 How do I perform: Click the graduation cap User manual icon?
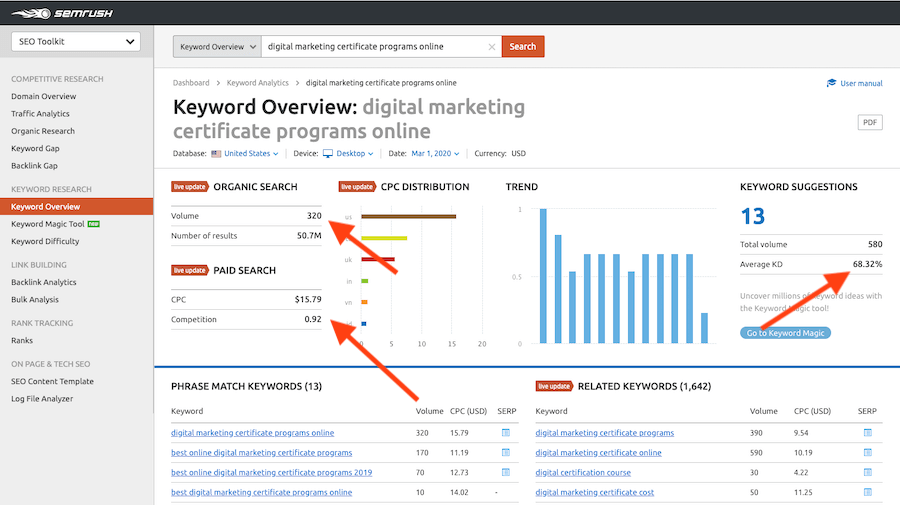click(x=831, y=83)
